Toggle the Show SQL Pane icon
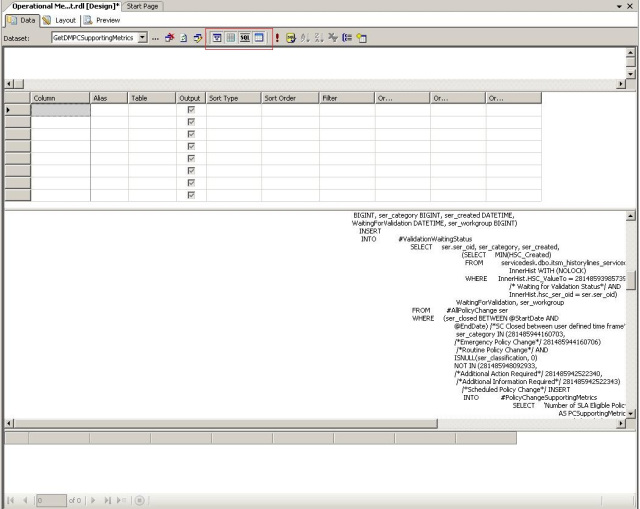 click(x=244, y=38)
